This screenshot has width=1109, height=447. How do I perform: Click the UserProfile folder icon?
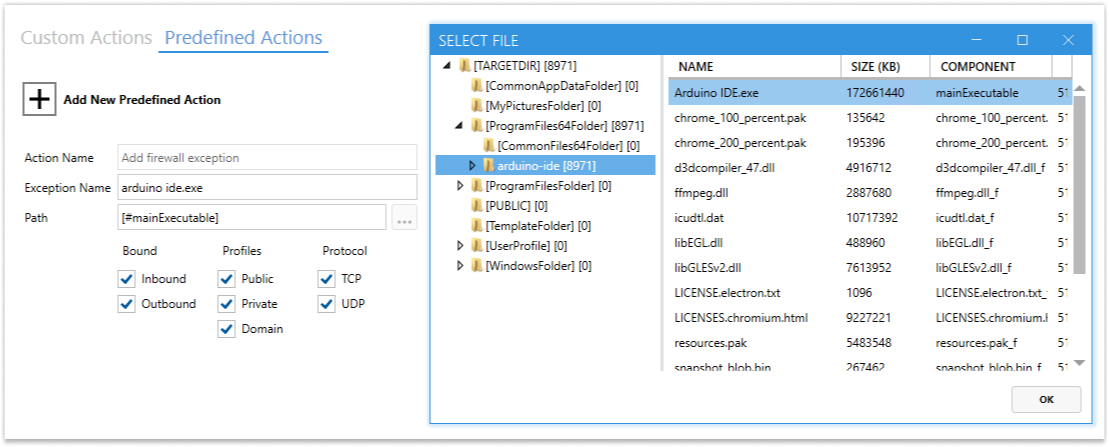[477, 245]
